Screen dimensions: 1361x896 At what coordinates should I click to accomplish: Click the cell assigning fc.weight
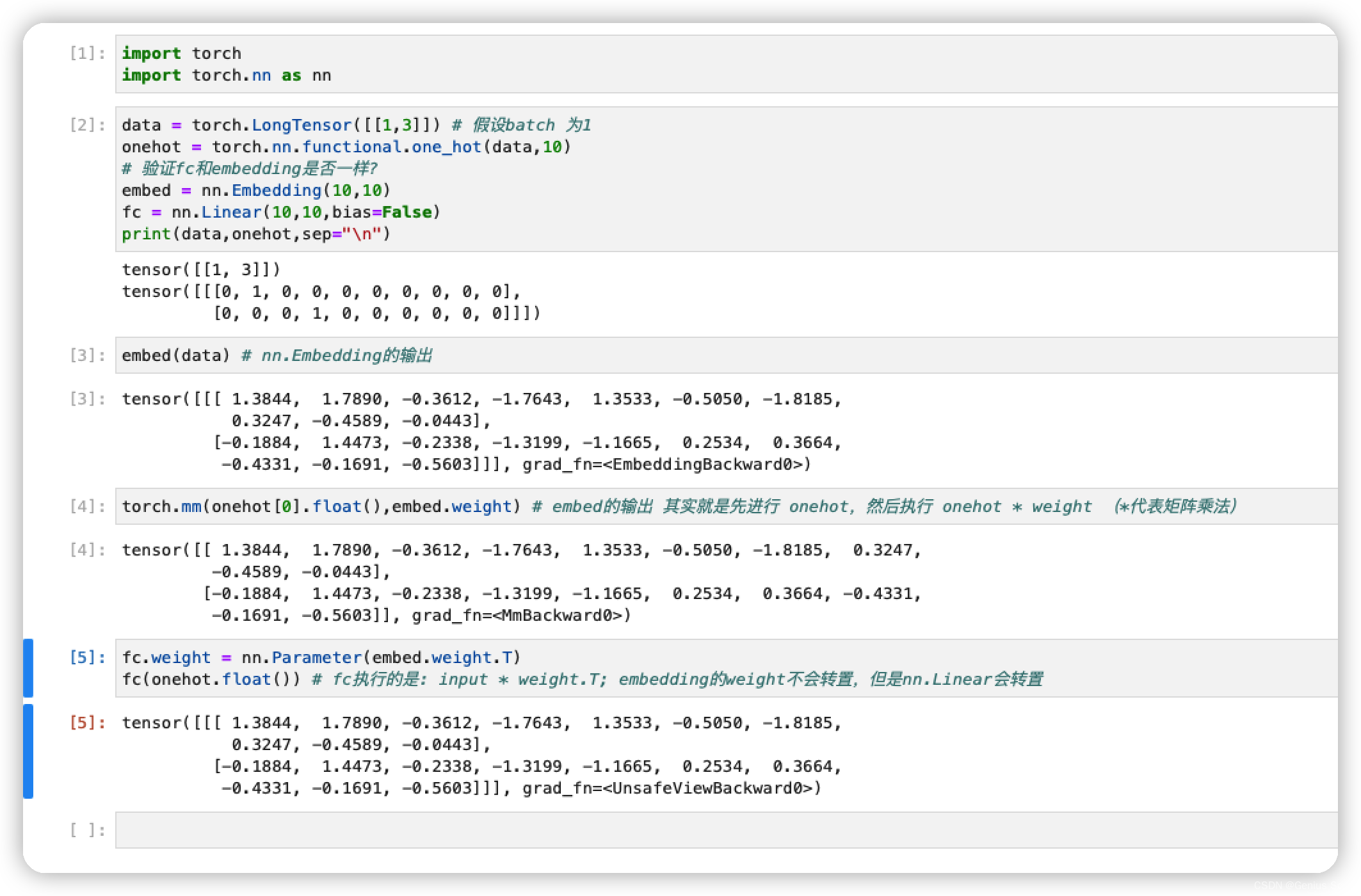[727, 668]
